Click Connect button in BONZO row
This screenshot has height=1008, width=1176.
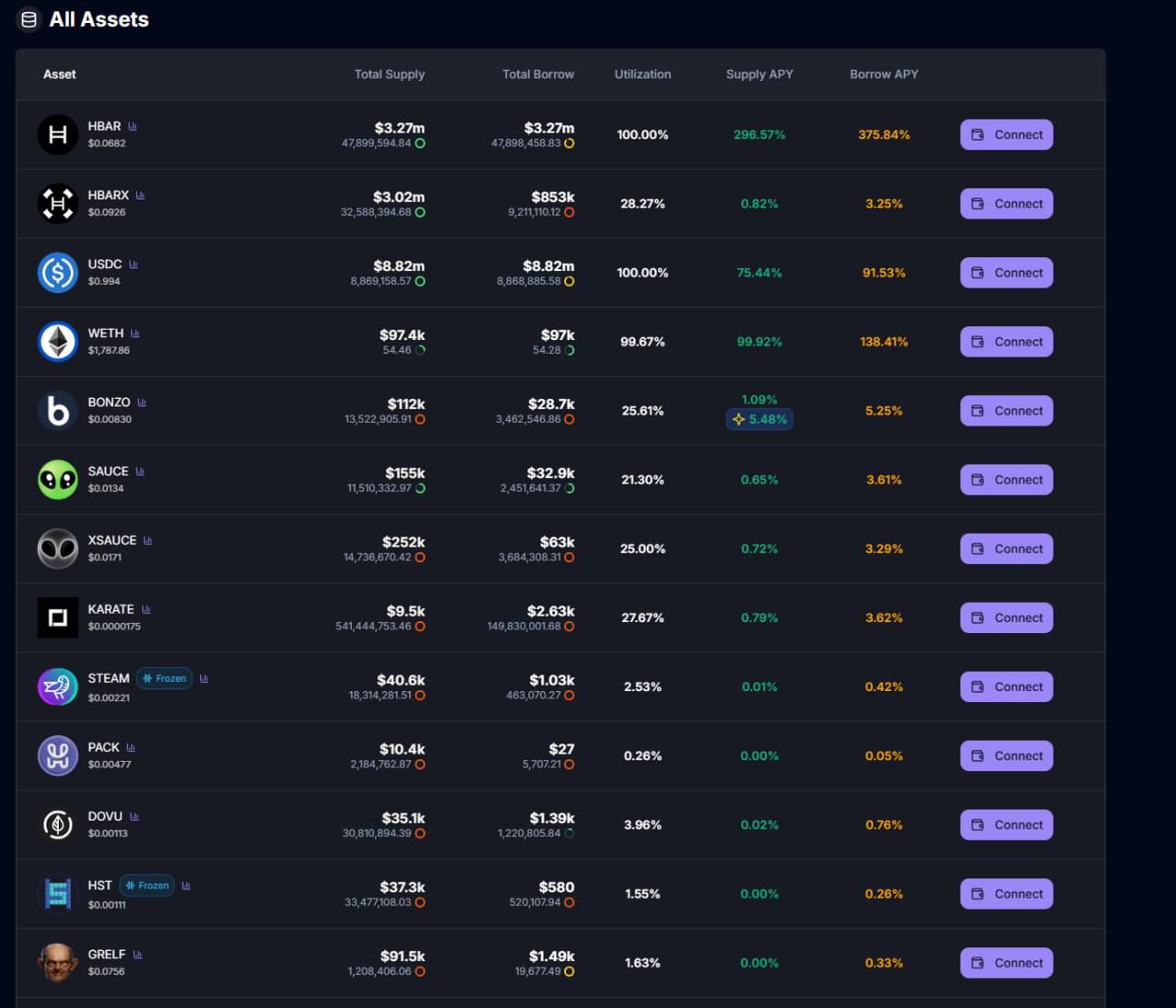(x=1006, y=411)
